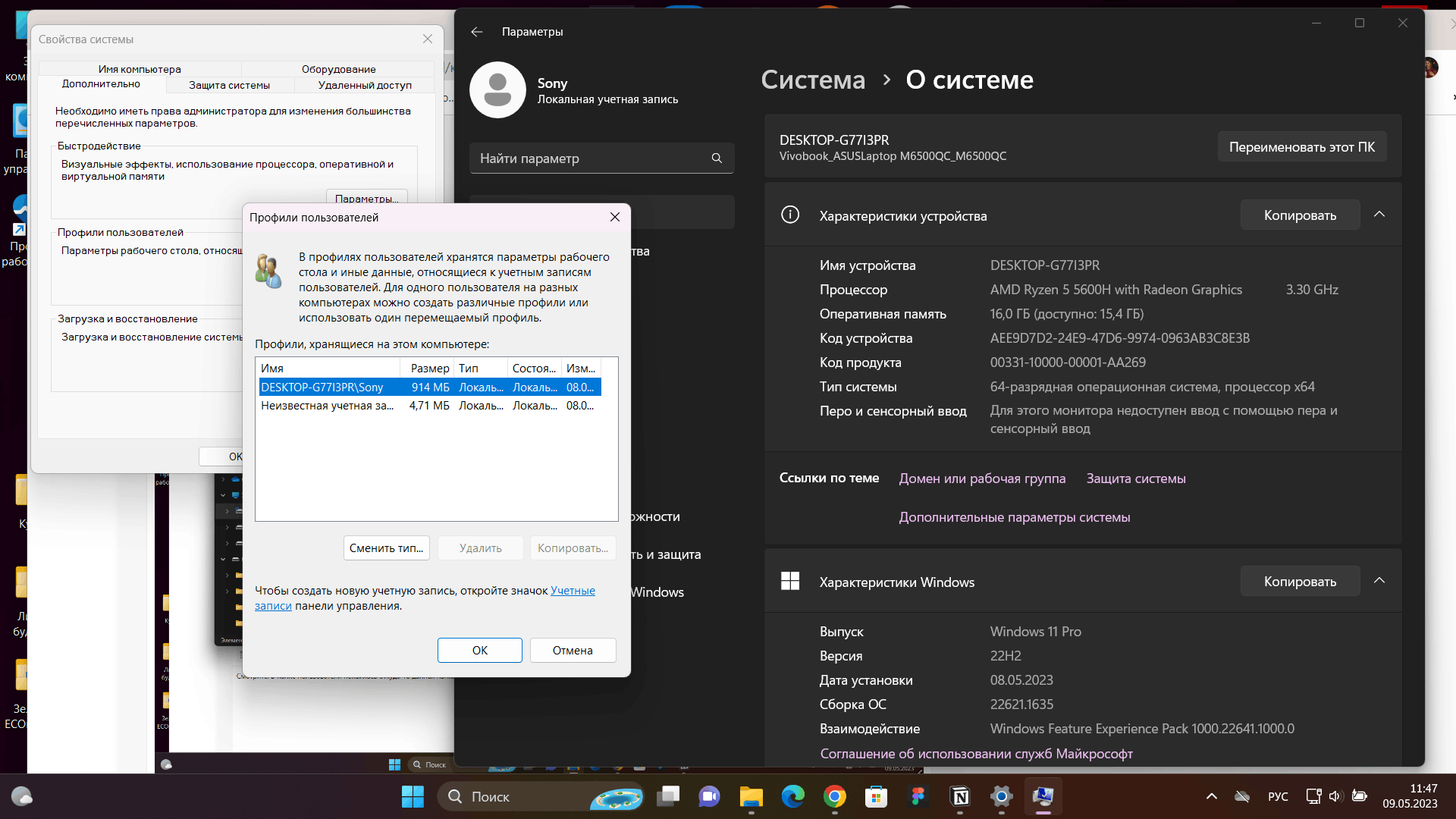Focus the Найти параметр search field

[601, 158]
